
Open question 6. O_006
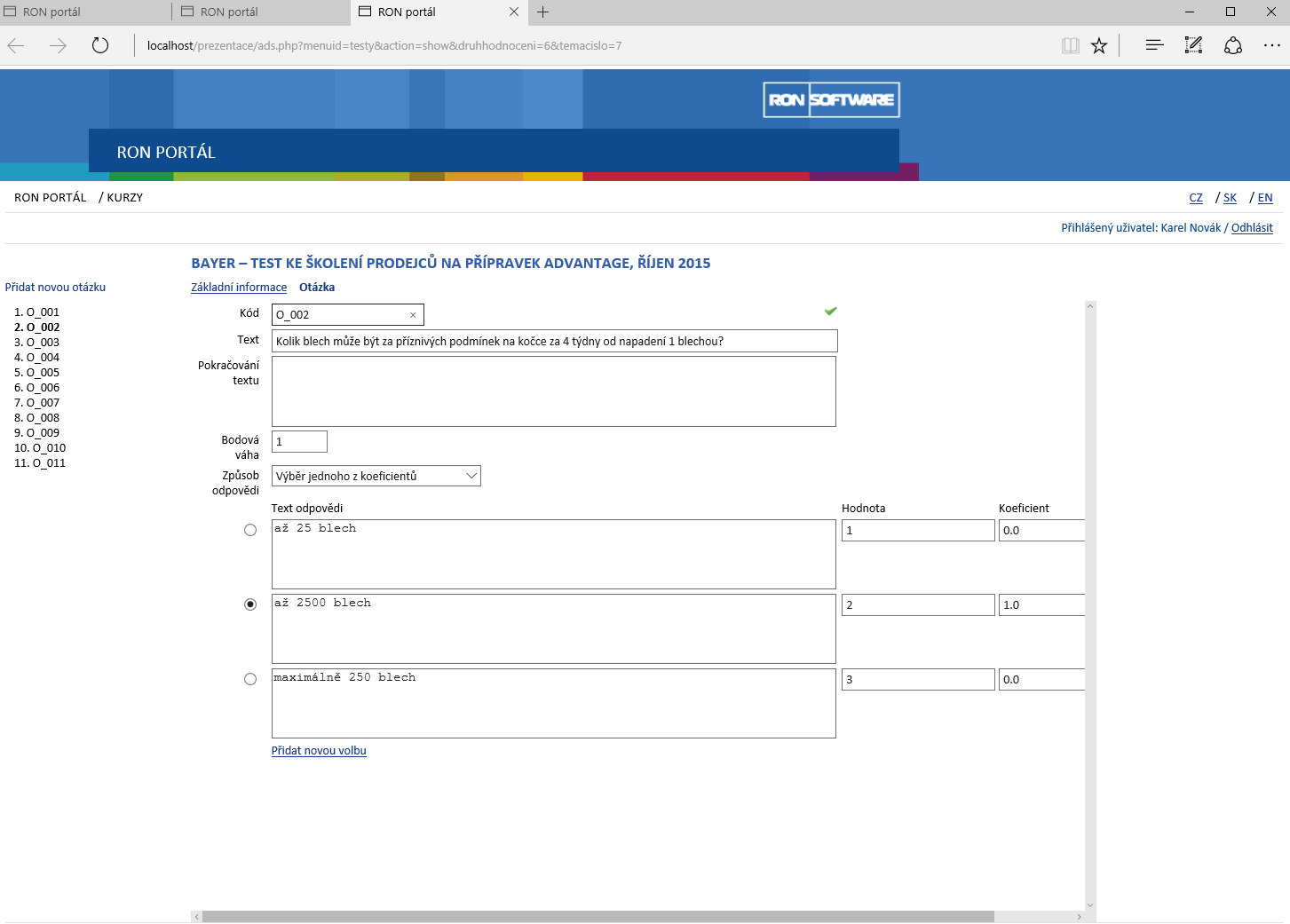tap(36, 388)
